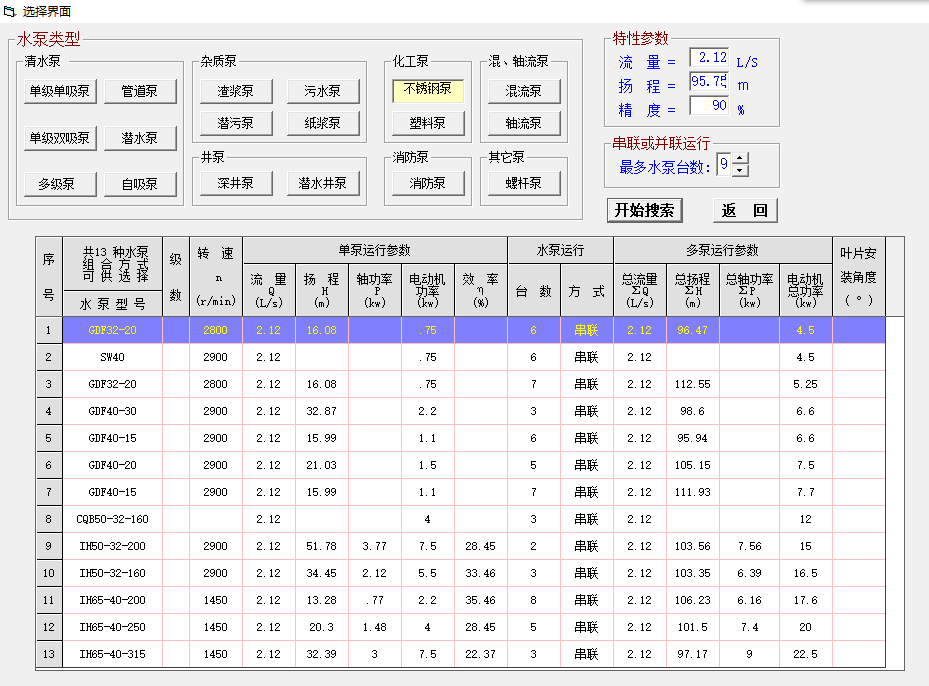Click total shaft power 7.56
Viewport: 929px width, 686px height.
click(749, 546)
